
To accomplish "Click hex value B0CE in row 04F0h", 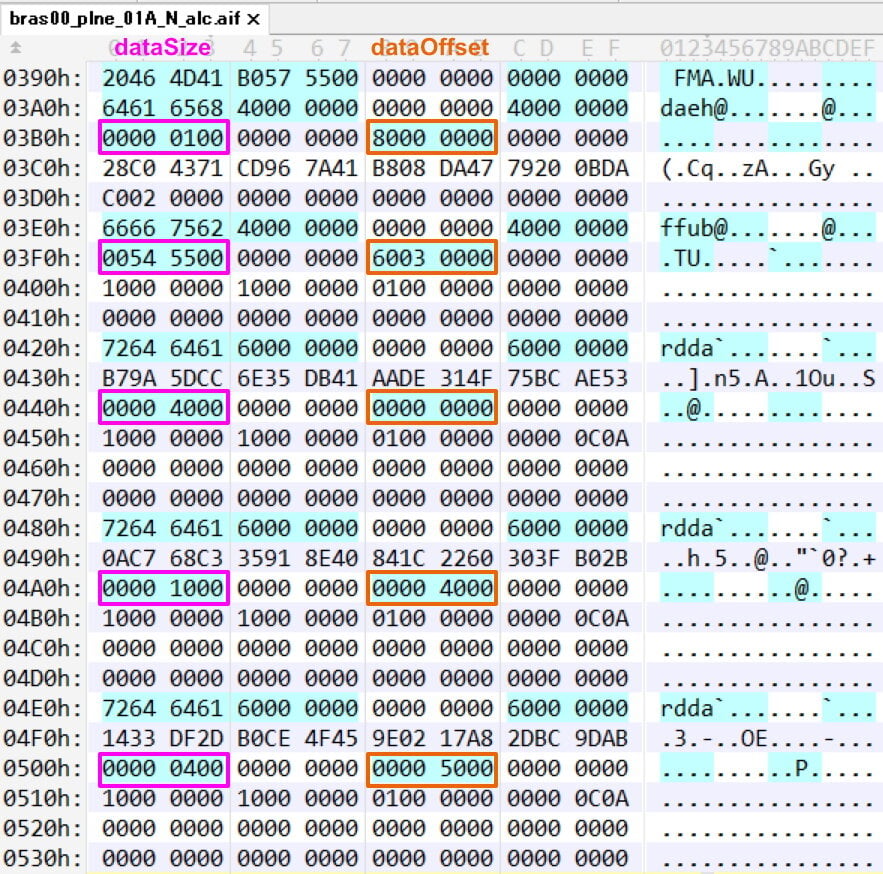I will tap(264, 738).
